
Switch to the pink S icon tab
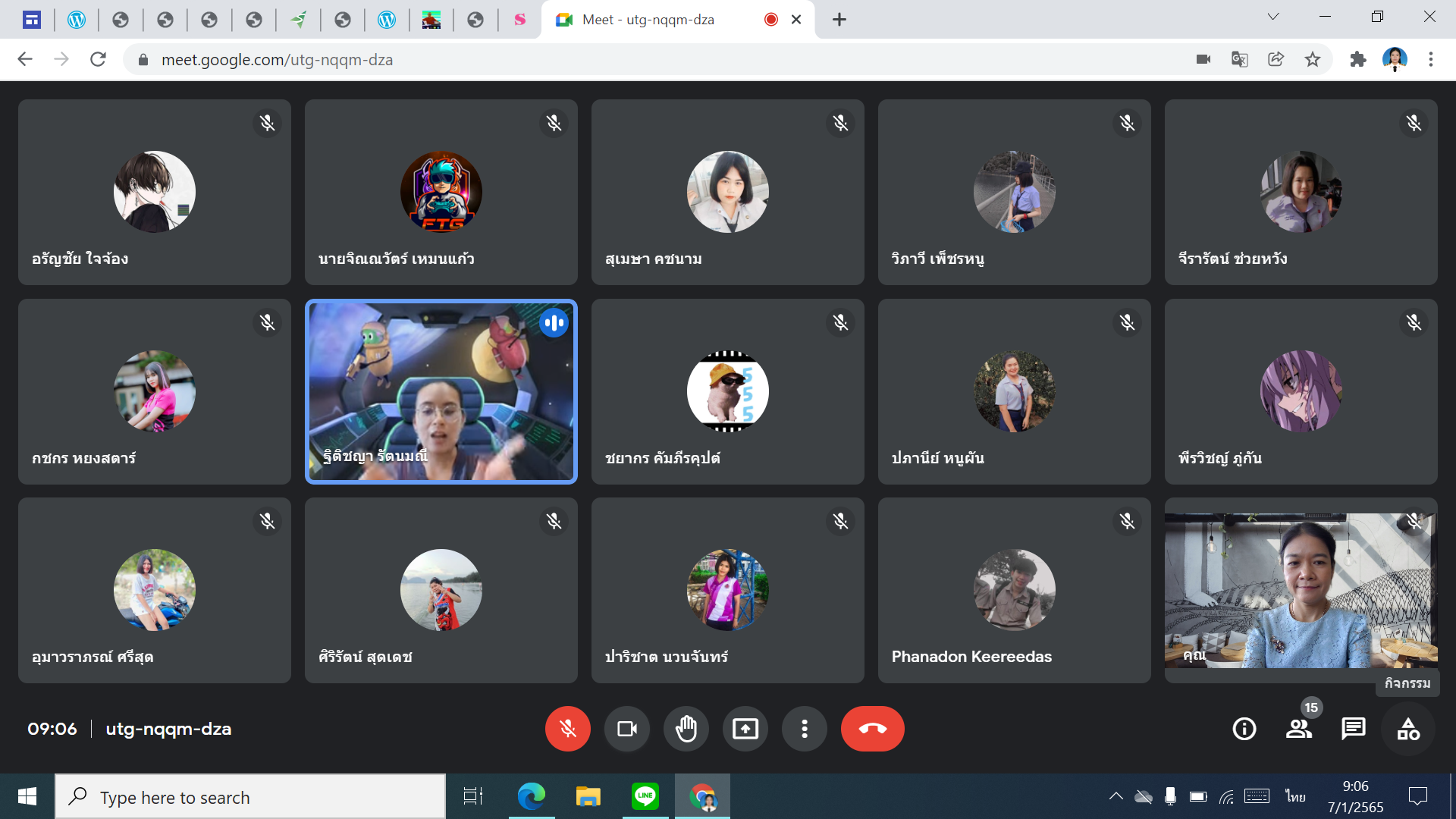coord(519,20)
